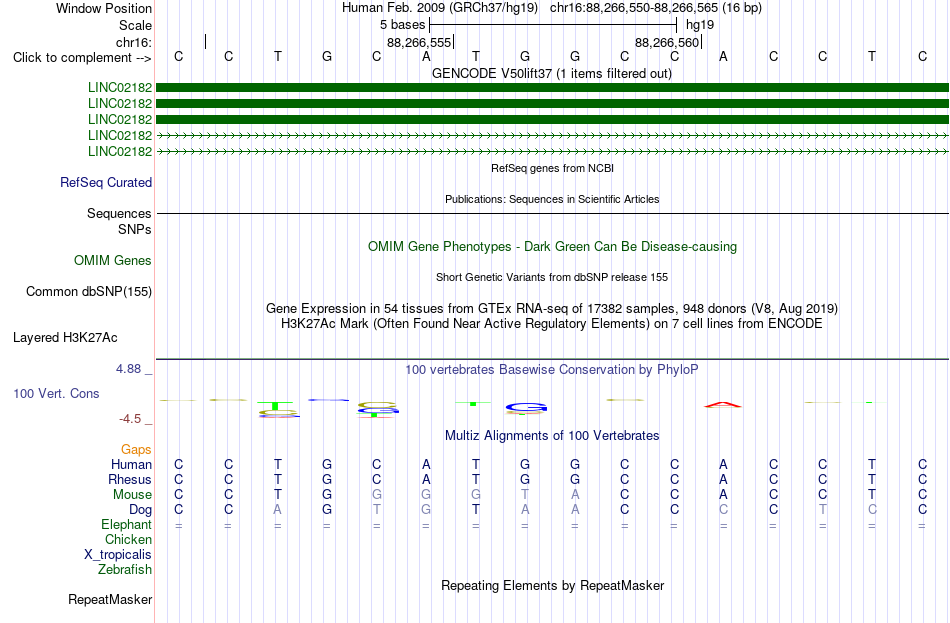Click the hg19 label beside the scale bar
This screenshot has width=950, height=623.
[700, 25]
